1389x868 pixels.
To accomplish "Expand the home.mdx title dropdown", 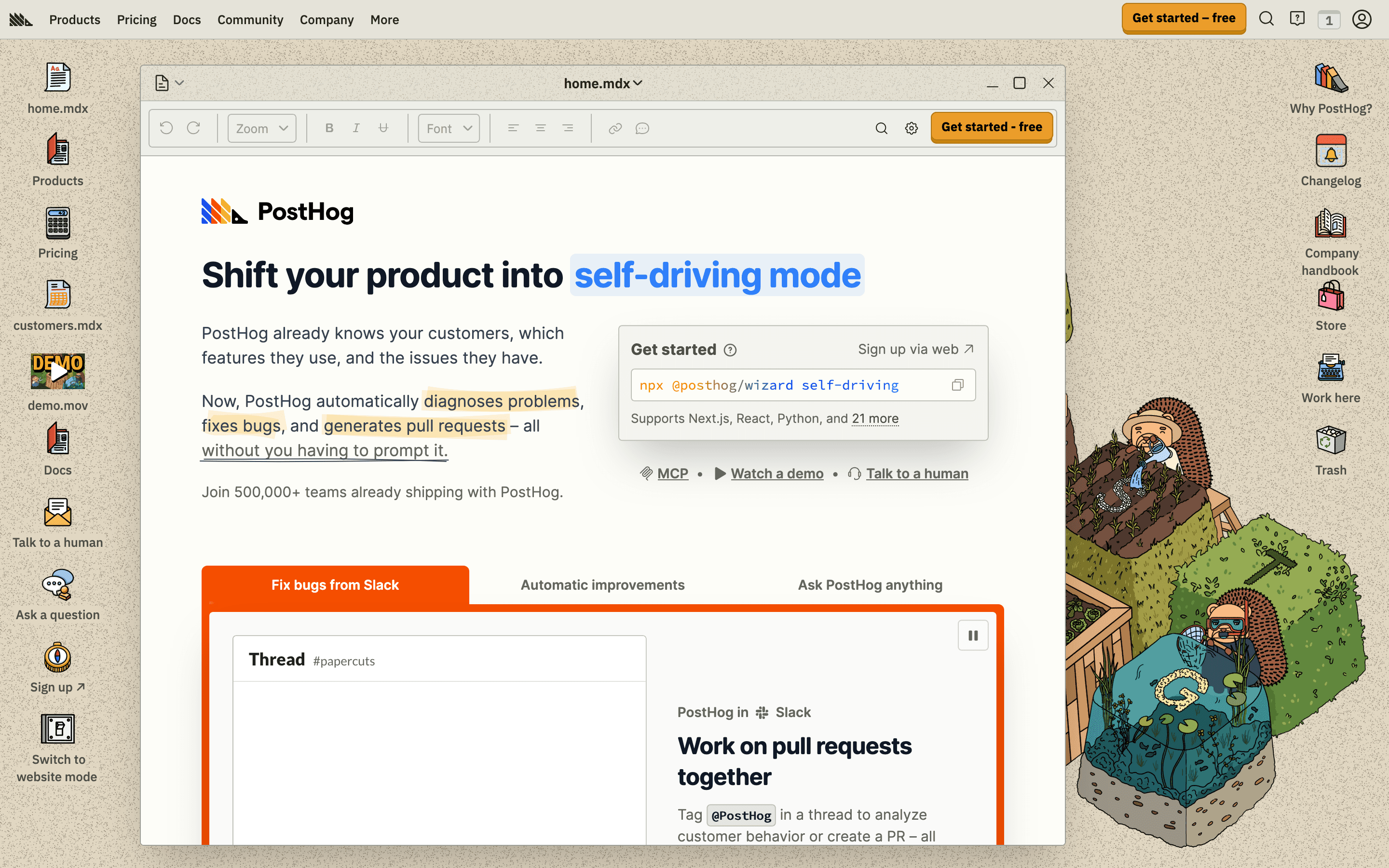I will click(x=603, y=83).
